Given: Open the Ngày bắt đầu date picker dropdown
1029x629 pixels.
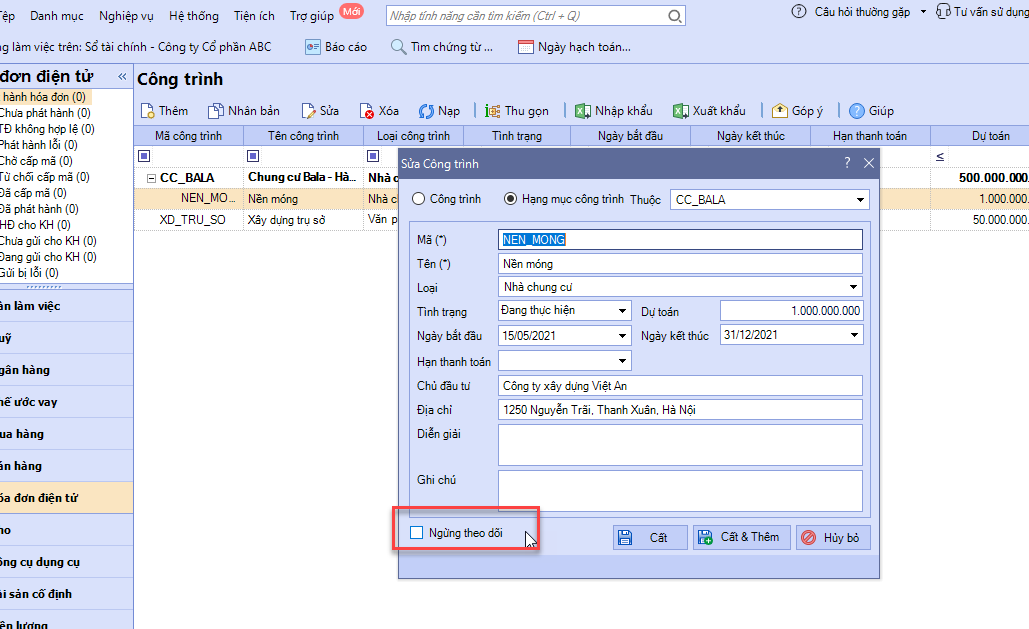Looking at the screenshot, I should pos(622,336).
